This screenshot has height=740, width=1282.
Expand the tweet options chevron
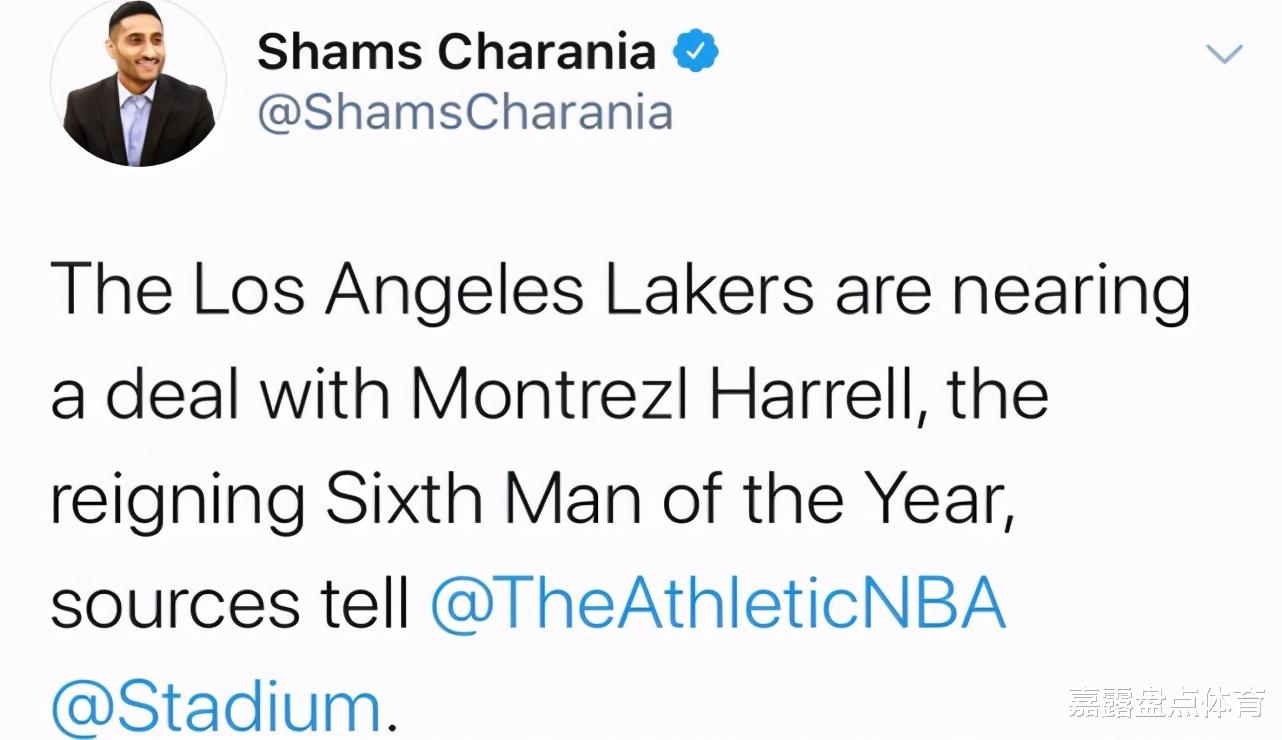click(1224, 53)
